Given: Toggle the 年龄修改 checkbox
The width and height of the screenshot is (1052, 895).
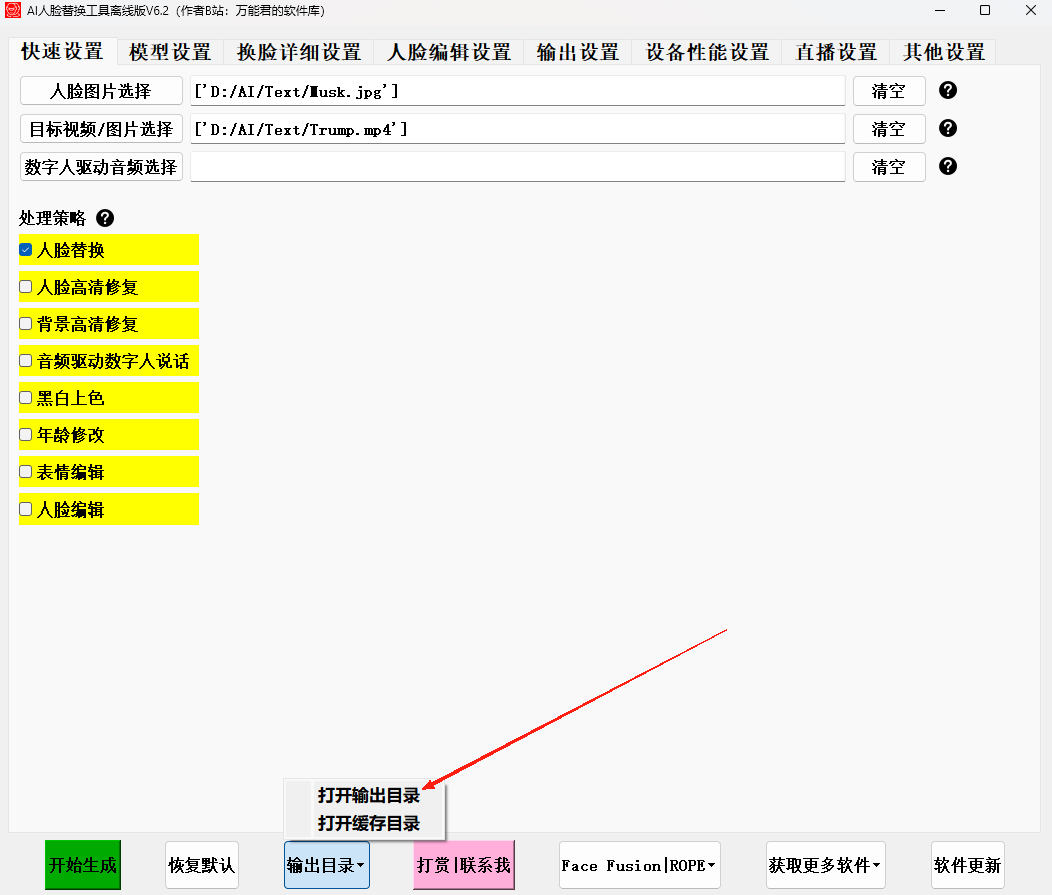Looking at the screenshot, I should (x=26, y=435).
